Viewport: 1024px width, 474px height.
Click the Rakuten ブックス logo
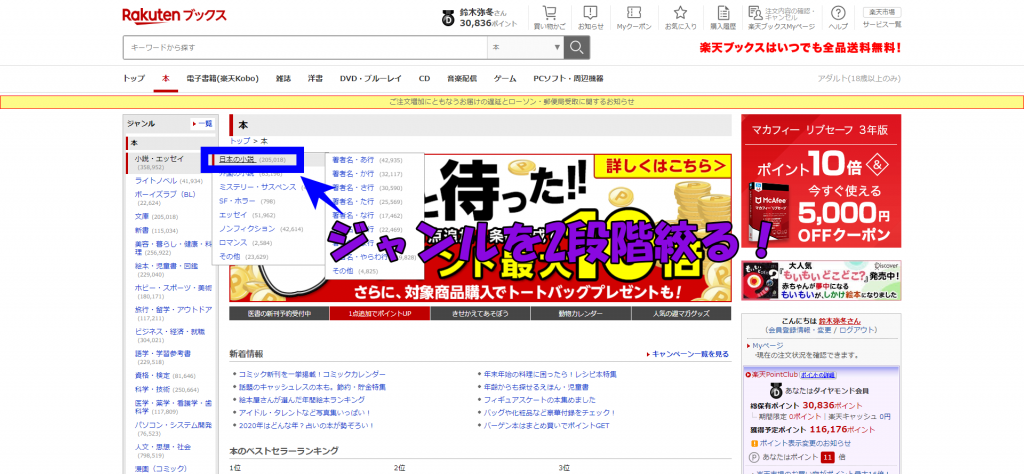pos(174,16)
